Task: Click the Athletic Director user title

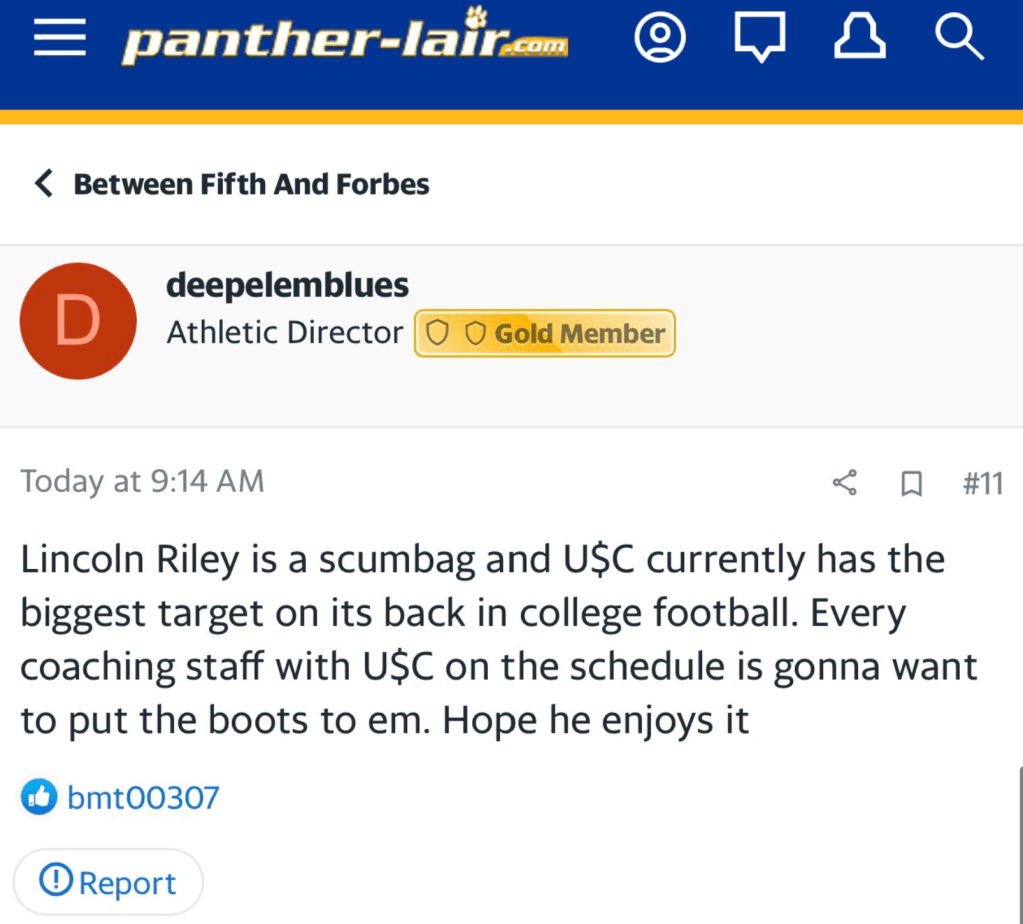Action: tap(285, 333)
